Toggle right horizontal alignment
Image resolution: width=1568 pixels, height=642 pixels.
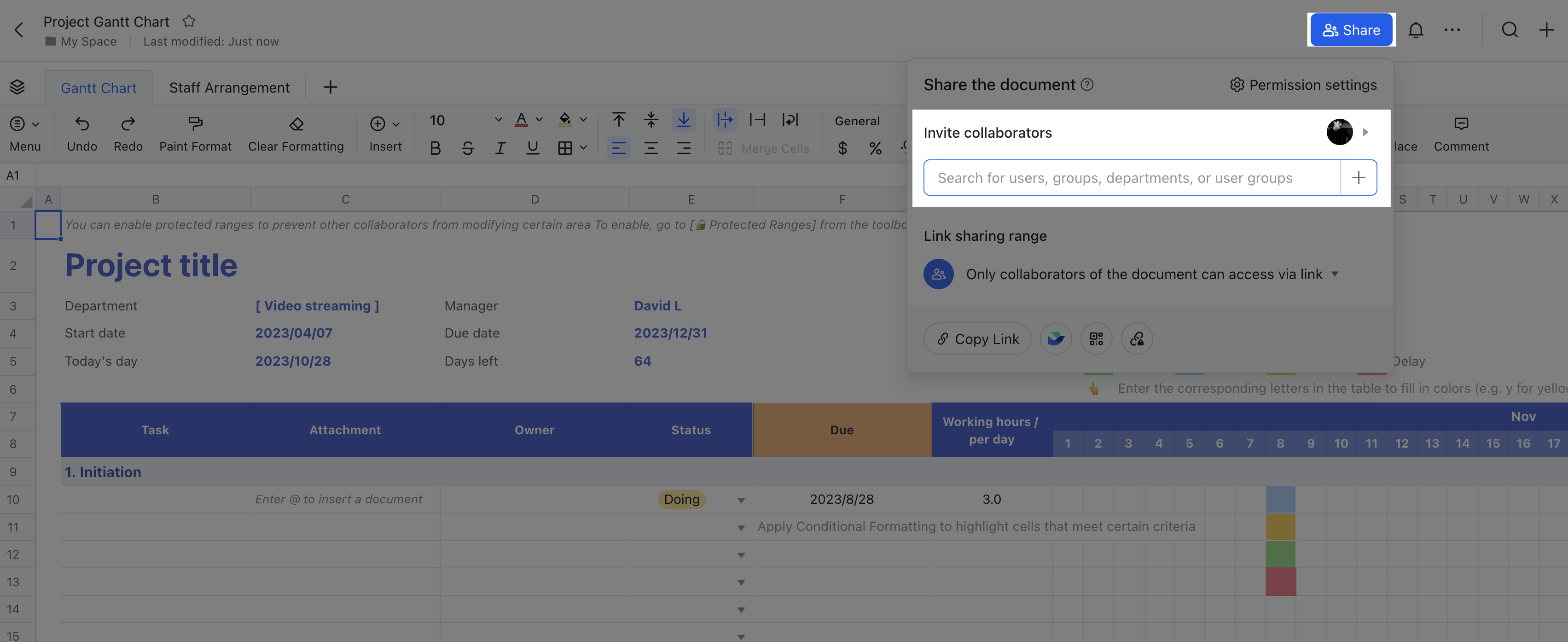click(x=684, y=148)
